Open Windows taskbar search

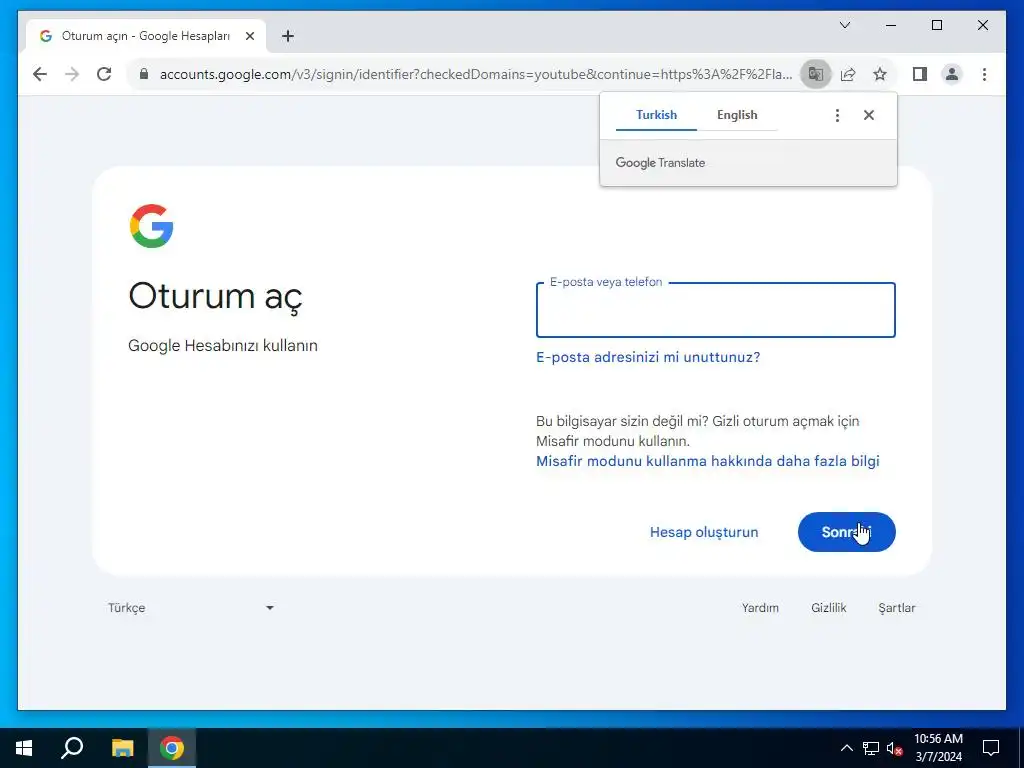72,748
